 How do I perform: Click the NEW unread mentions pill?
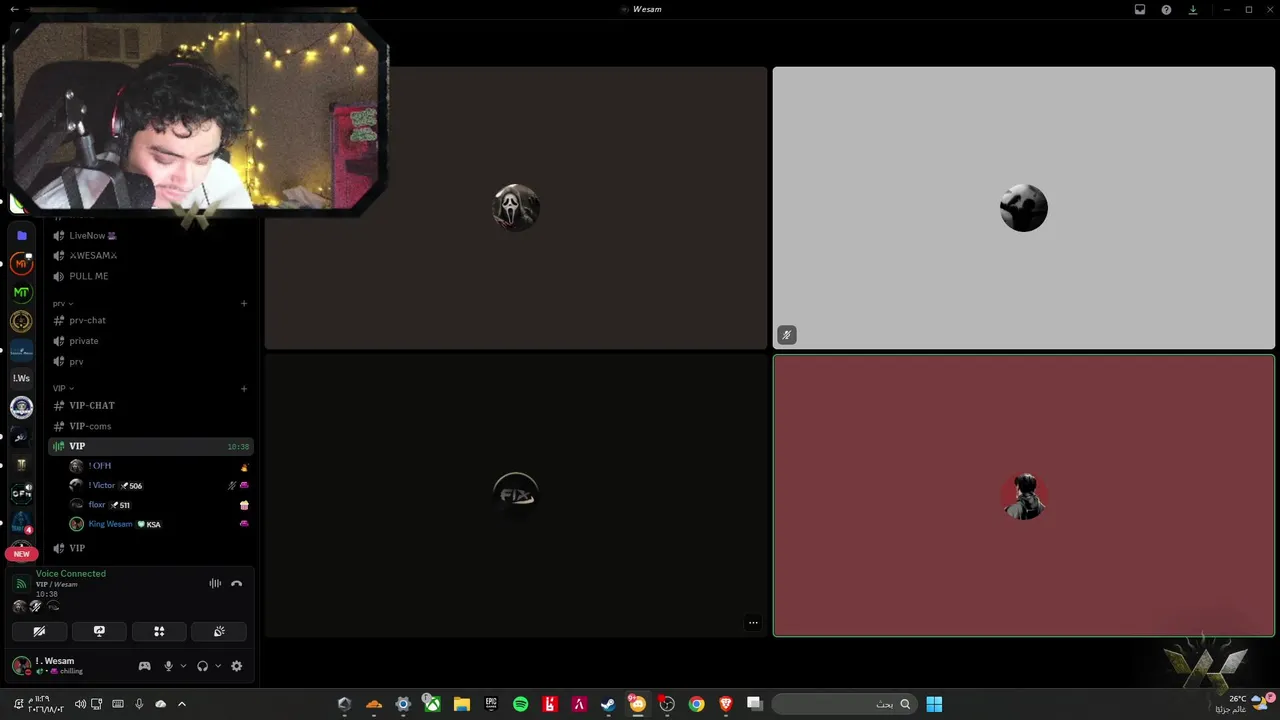21,553
